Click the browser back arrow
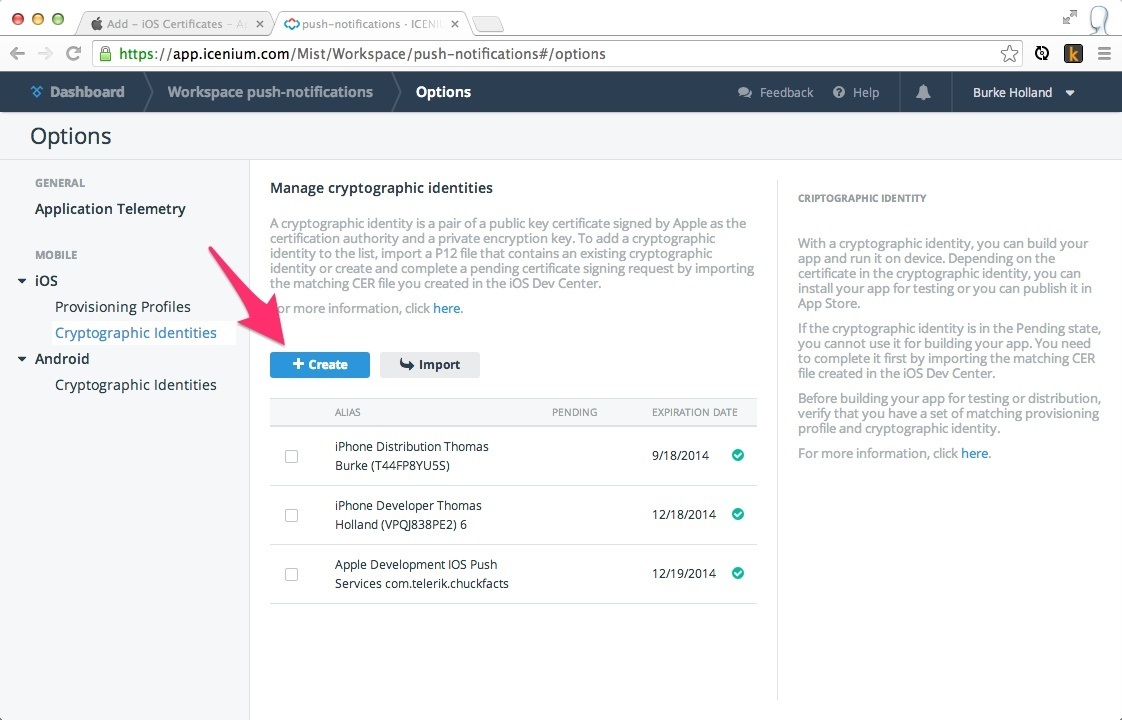 [x=18, y=54]
